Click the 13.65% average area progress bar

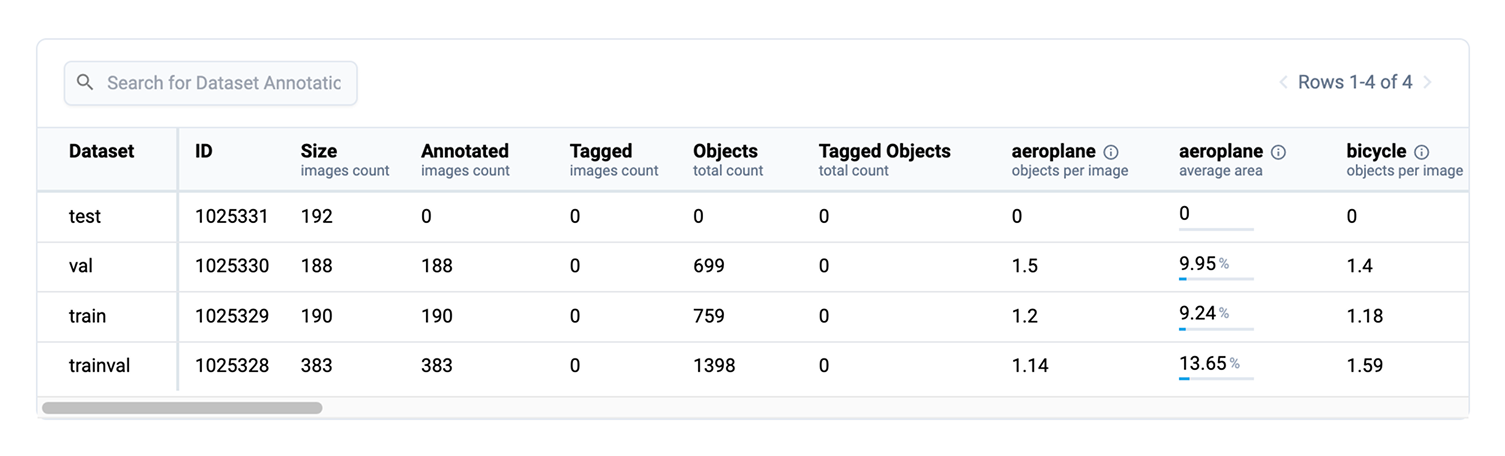tap(1216, 378)
